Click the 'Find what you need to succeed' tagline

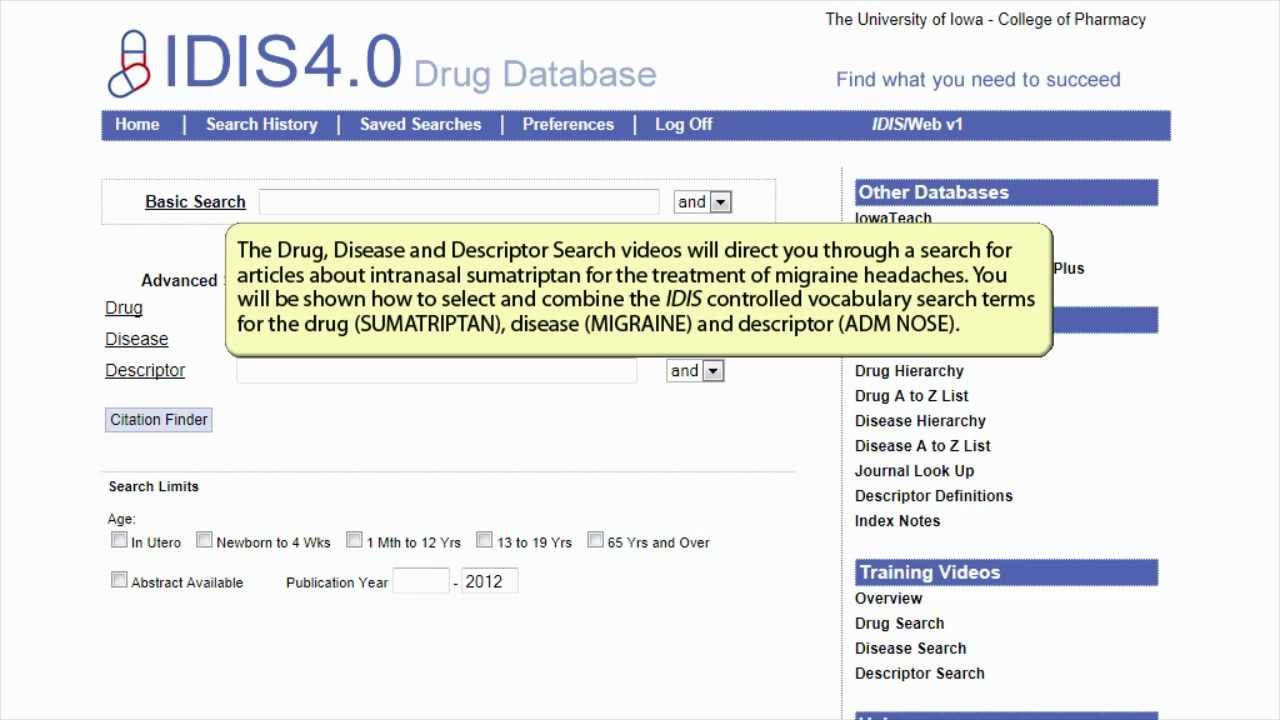point(978,80)
